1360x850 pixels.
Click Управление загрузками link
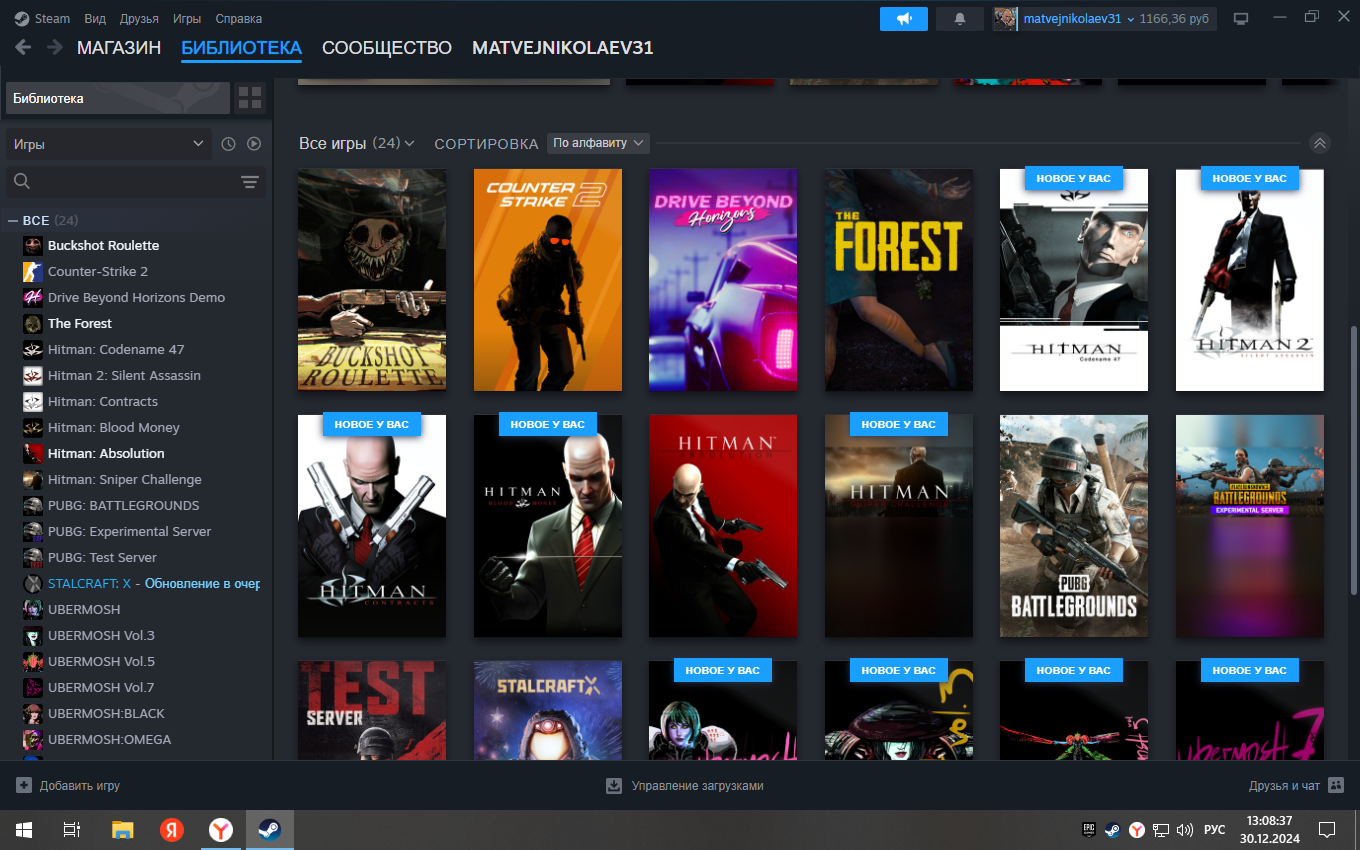click(x=697, y=786)
